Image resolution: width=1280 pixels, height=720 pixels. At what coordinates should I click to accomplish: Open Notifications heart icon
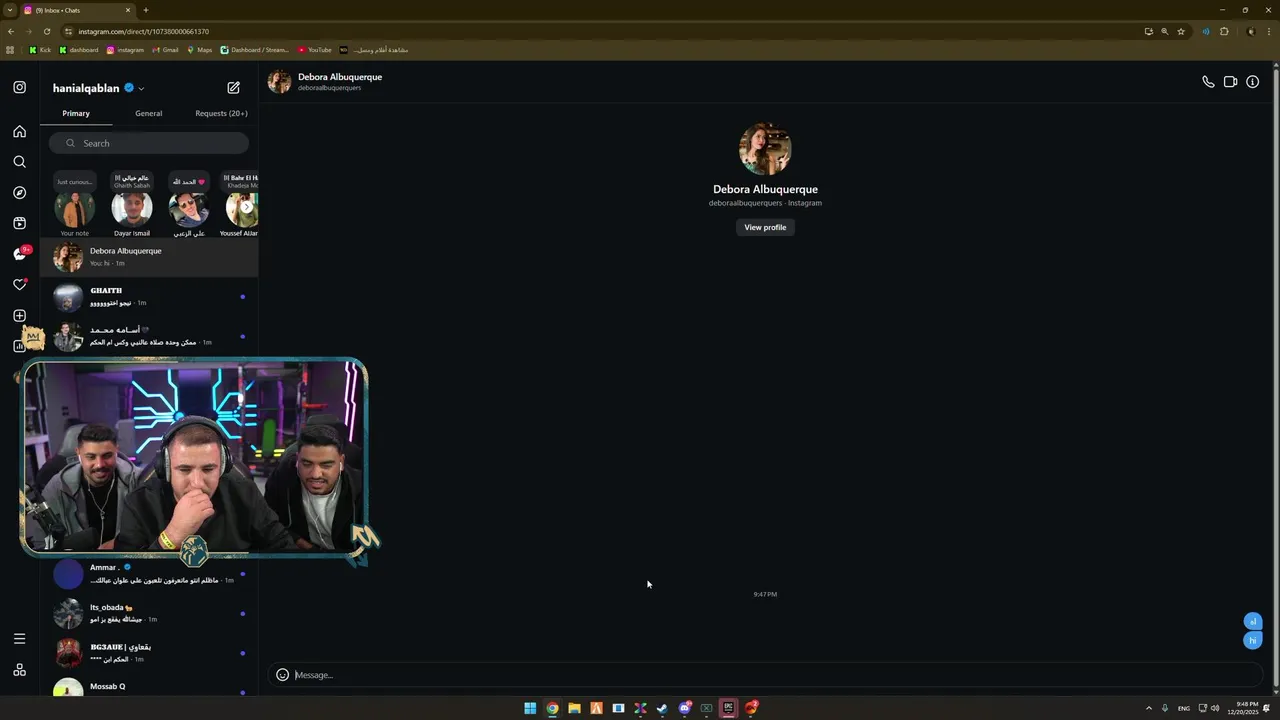pos(19,285)
